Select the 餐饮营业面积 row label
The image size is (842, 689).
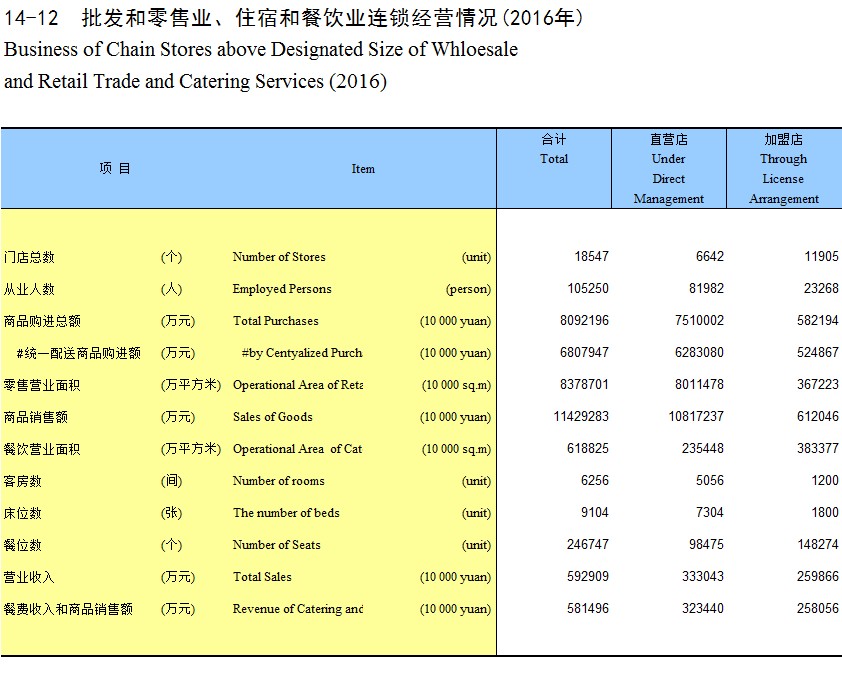(42, 449)
